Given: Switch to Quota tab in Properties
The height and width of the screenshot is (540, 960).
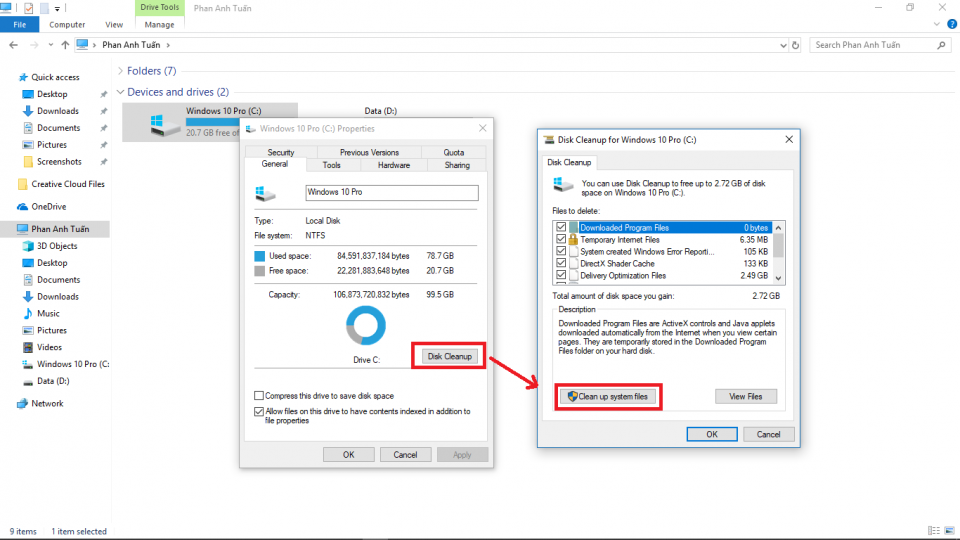Looking at the screenshot, I should tap(454, 152).
